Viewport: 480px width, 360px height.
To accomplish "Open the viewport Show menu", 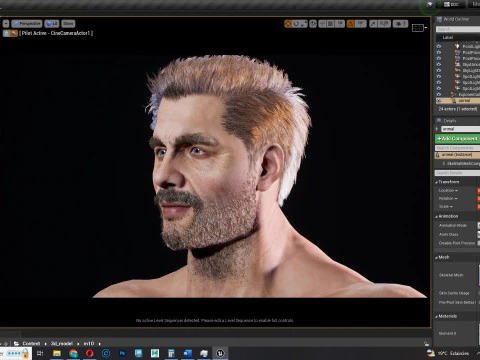I will pos(68,24).
